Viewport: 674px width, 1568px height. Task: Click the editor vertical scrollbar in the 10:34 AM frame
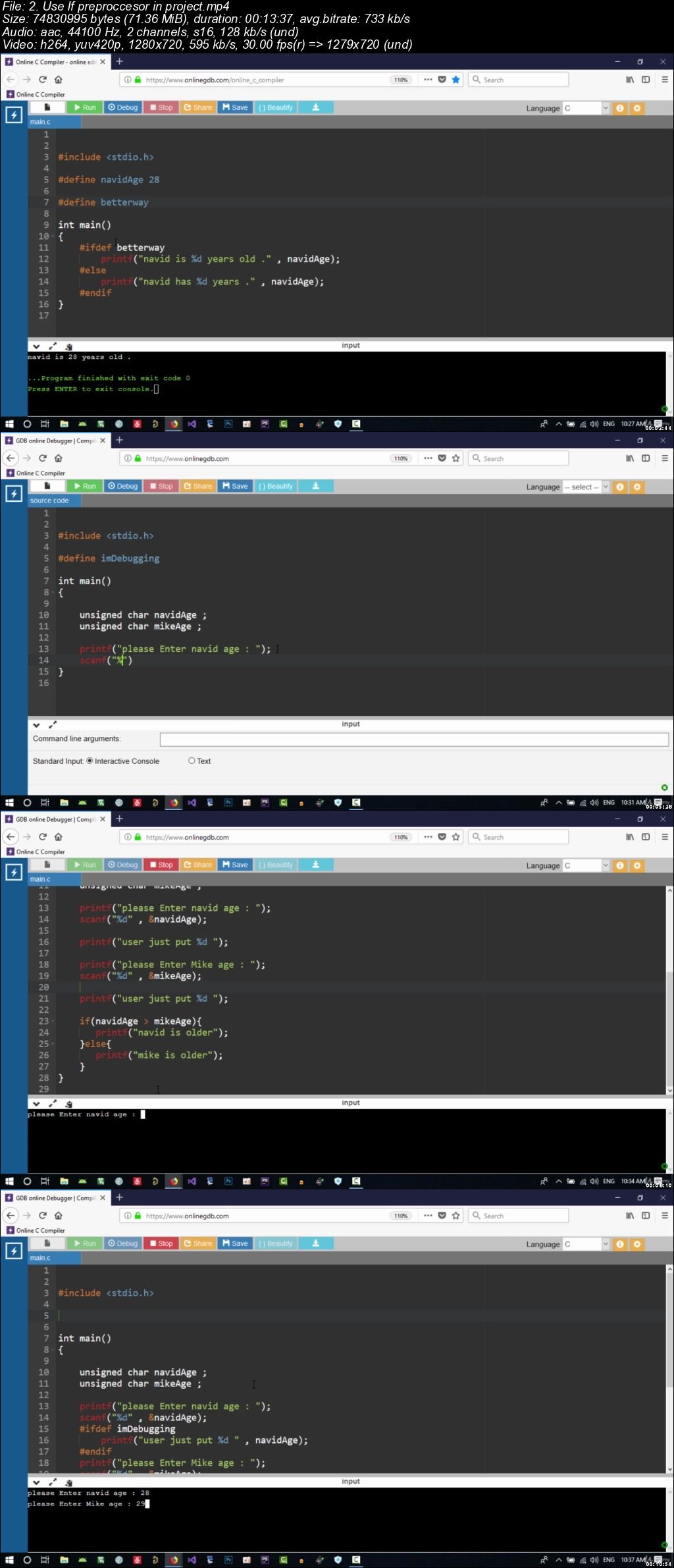669,990
